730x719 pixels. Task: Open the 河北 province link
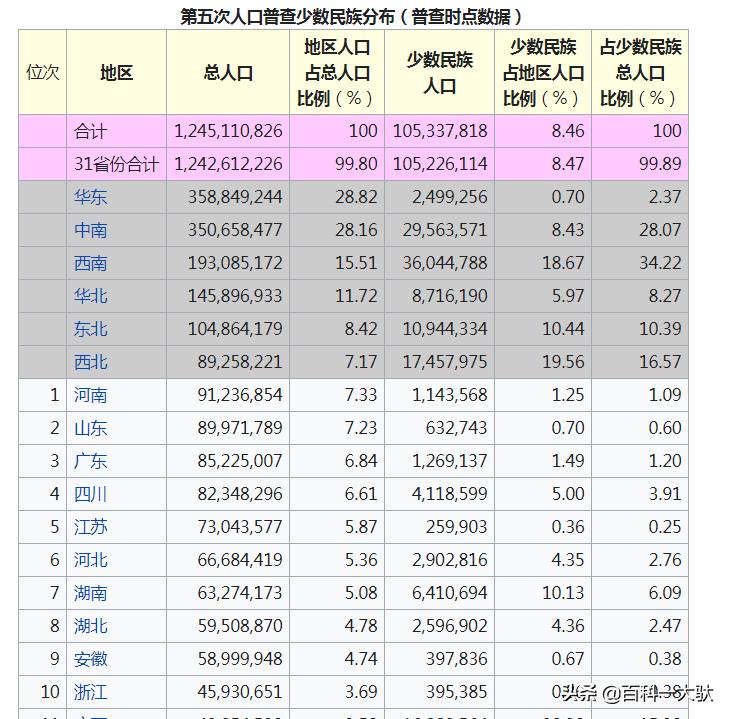point(91,560)
